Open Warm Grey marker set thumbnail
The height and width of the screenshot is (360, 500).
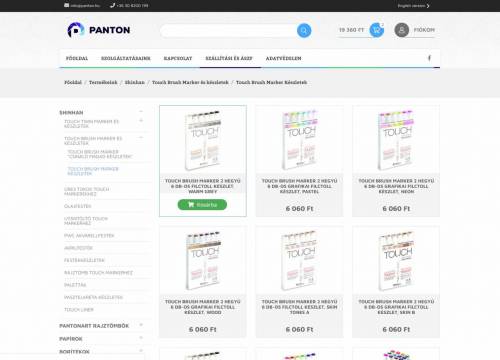[203, 141]
